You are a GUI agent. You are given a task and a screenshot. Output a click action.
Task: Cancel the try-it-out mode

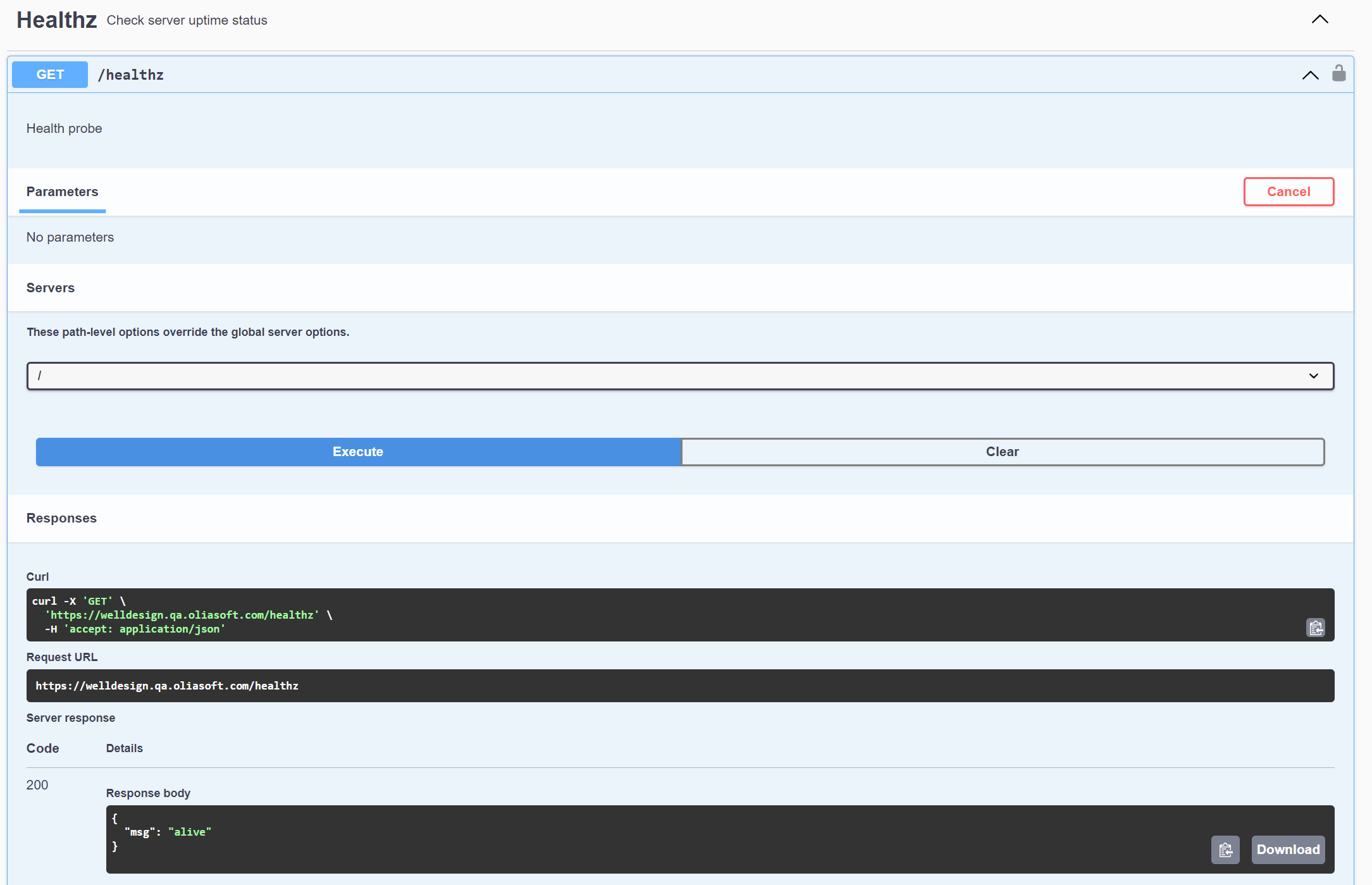pos(1289,192)
